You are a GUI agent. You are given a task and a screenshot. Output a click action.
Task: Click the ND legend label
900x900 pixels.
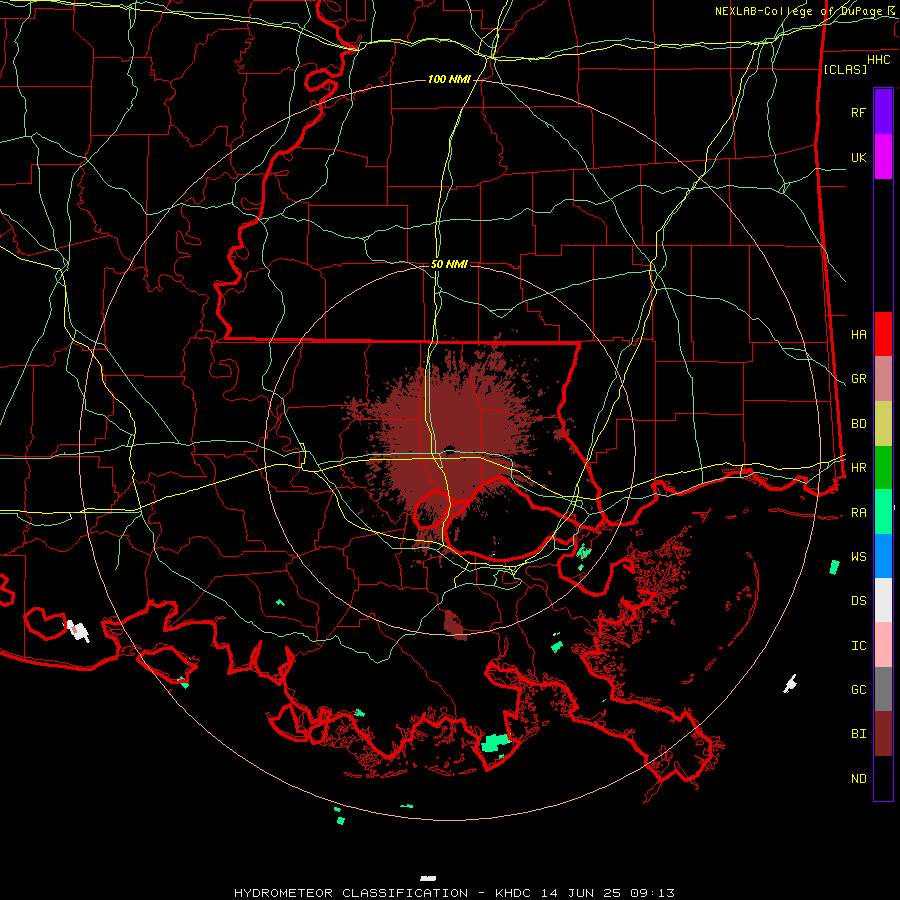(x=858, y=779)
